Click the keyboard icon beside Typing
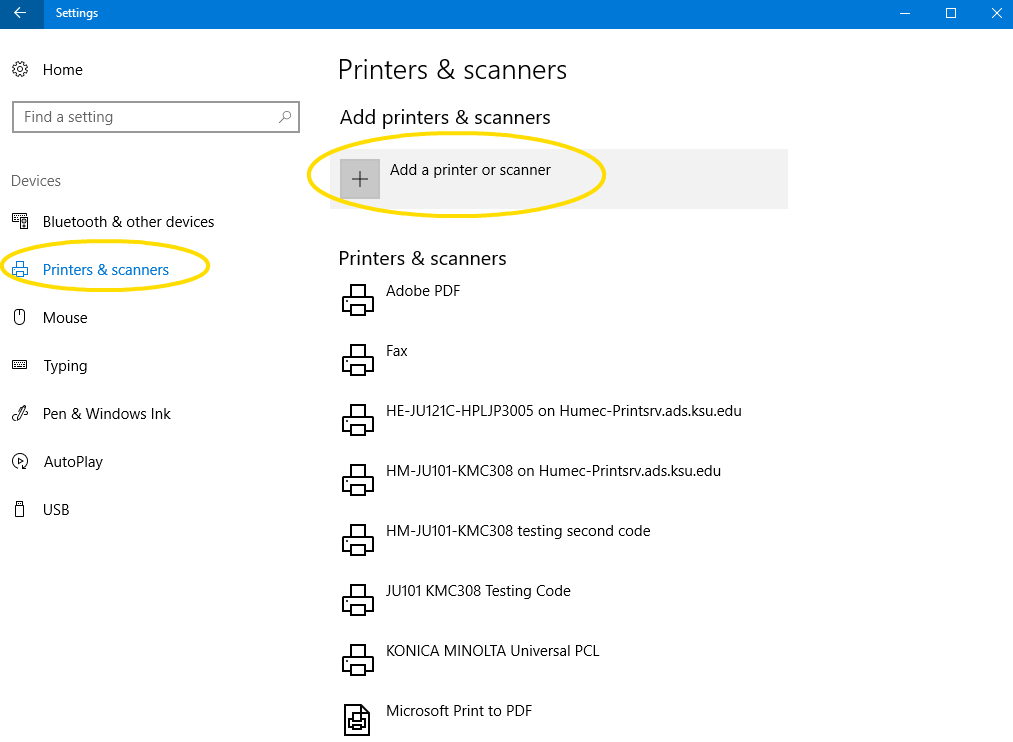This screenshot has height=742, width=1013. [x=20, y=365]
